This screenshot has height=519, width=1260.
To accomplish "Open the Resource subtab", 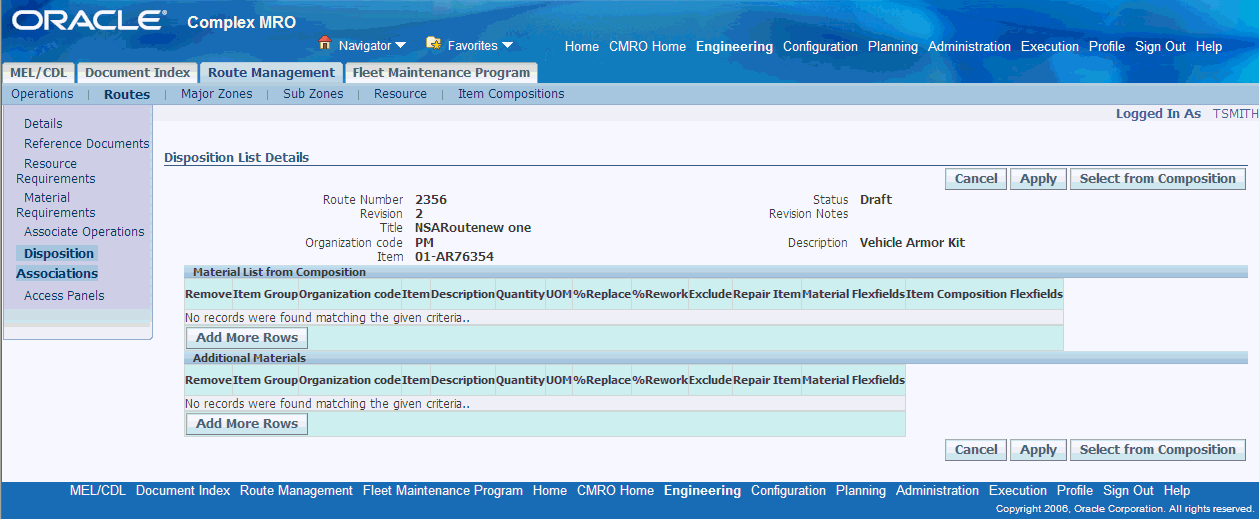I will point(400,94).
